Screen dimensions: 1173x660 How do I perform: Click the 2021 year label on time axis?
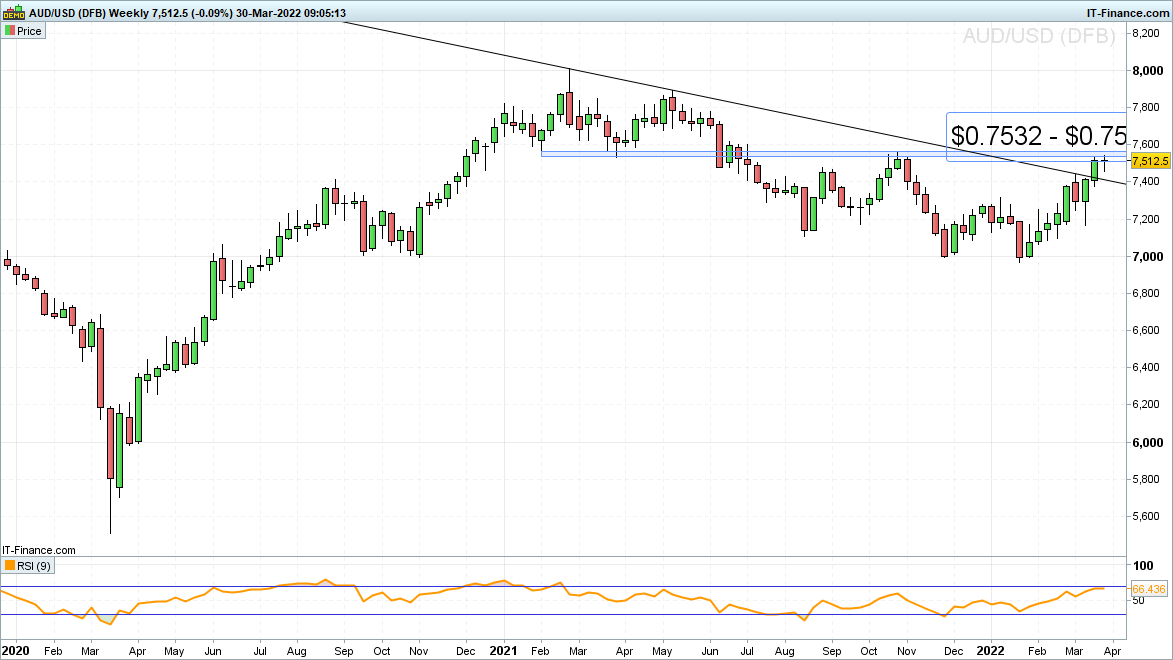[503, 650]
